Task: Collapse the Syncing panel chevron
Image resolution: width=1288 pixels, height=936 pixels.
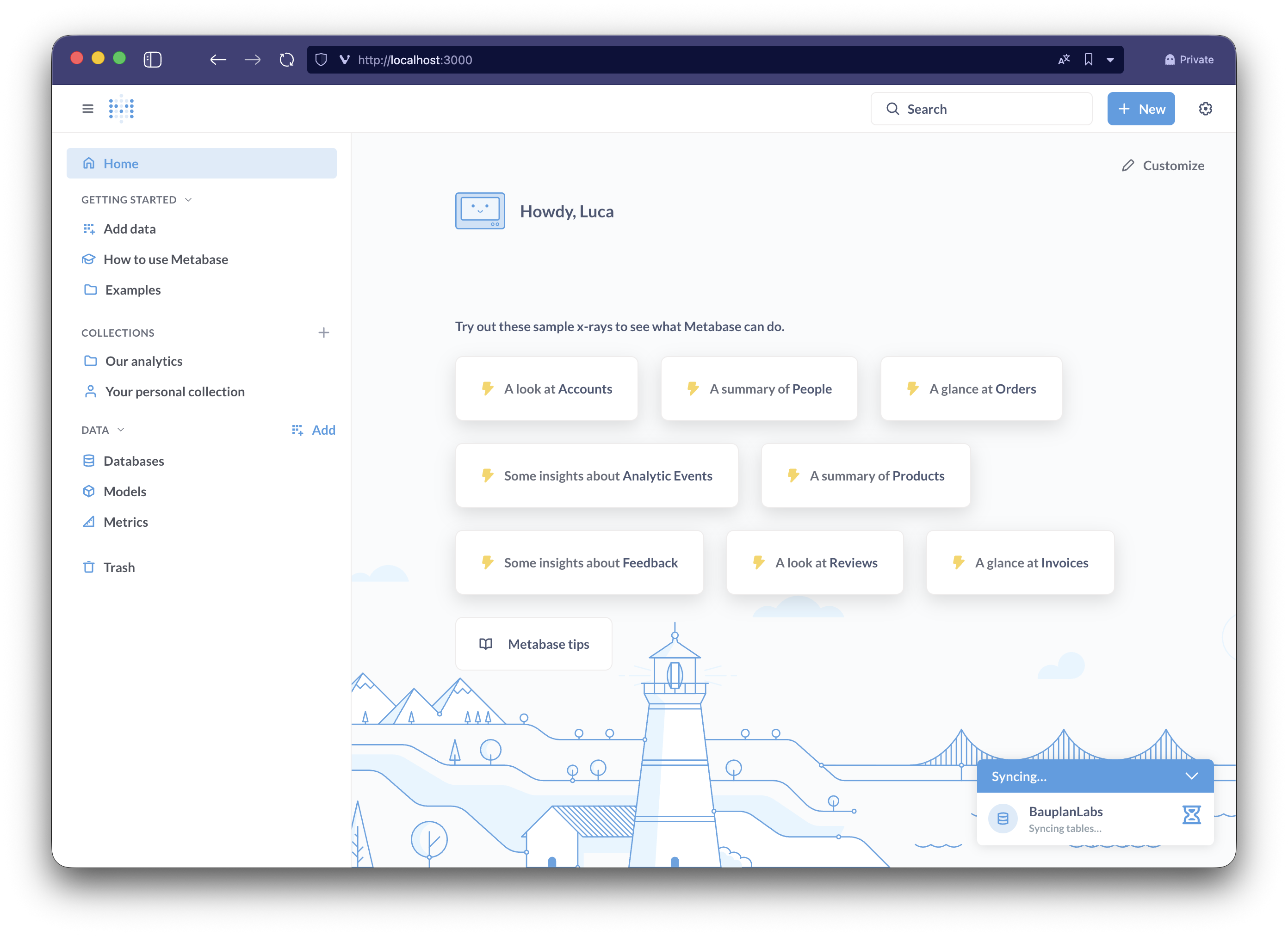Action: point(1191,776)
